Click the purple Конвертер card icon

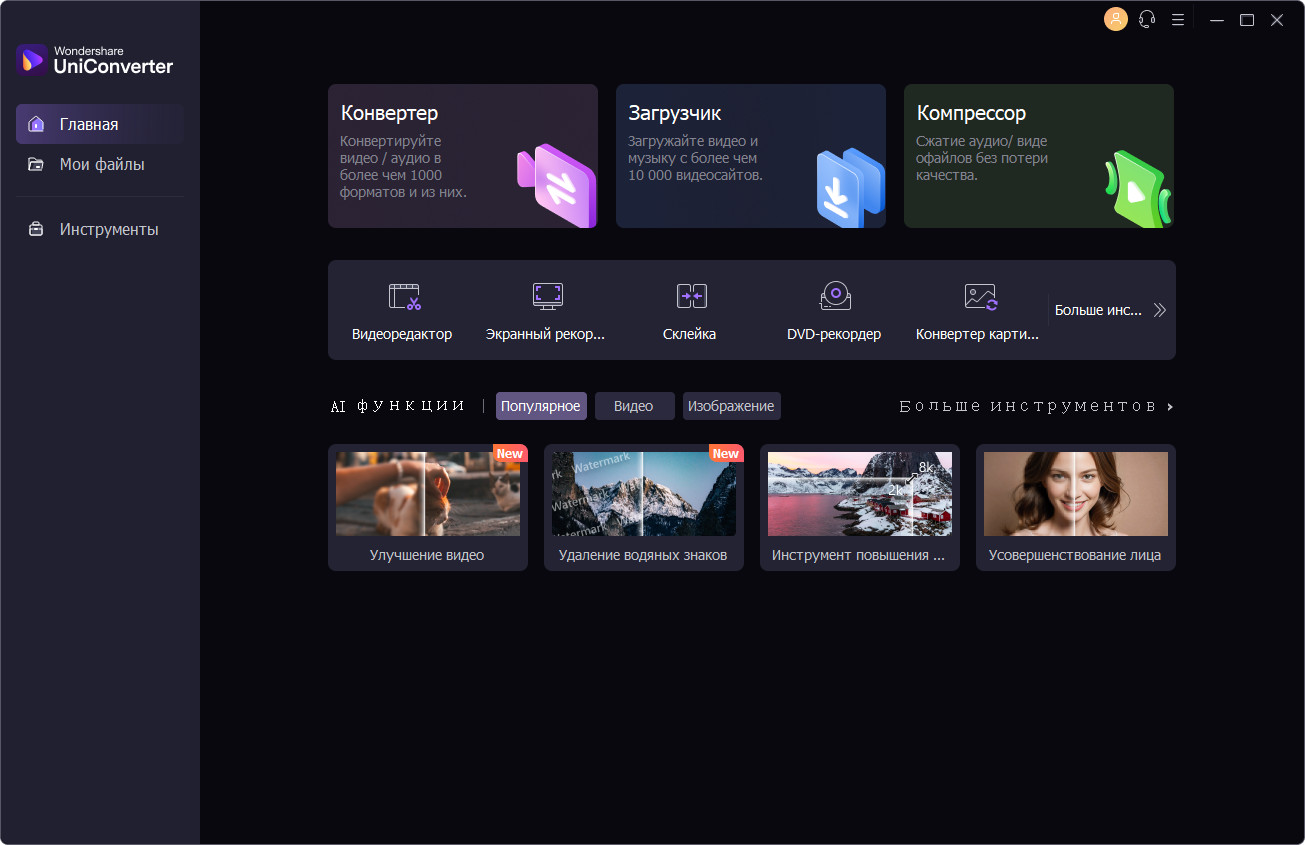pos(556,186)
